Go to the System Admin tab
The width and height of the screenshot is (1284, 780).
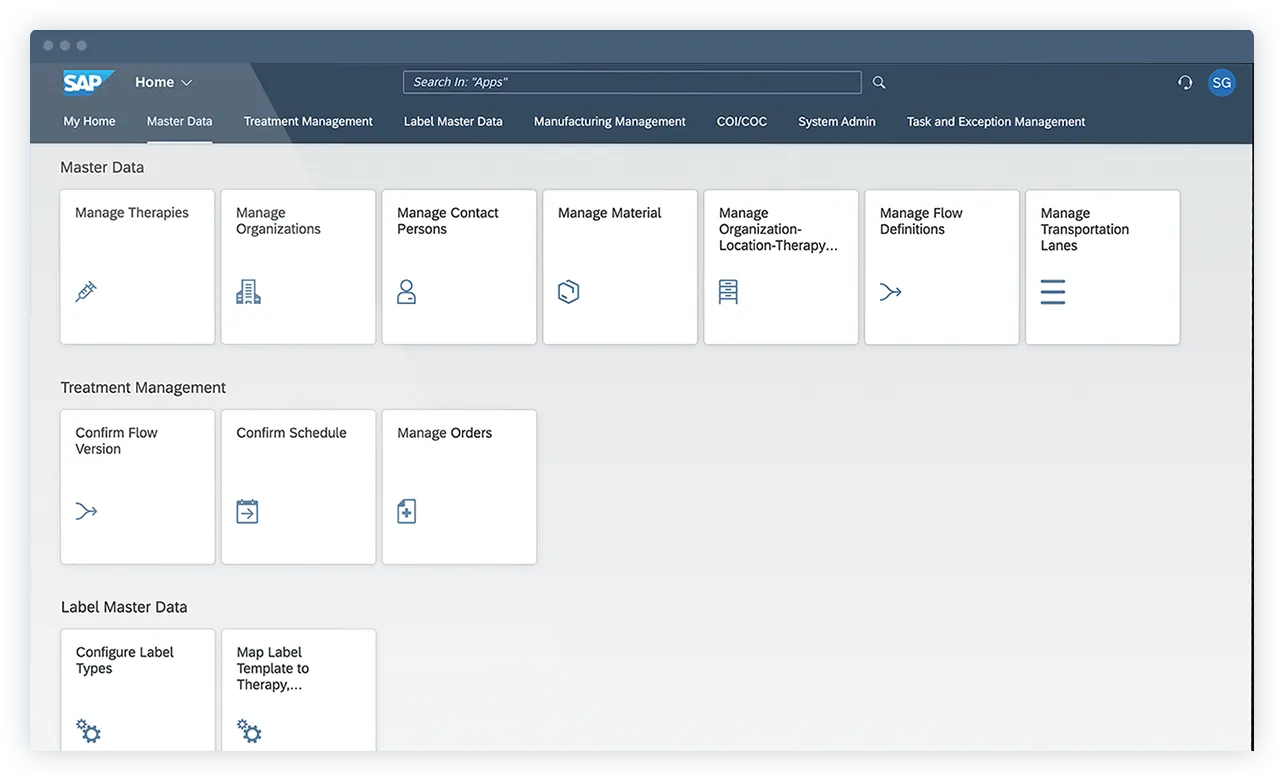[x=837, y=121]
